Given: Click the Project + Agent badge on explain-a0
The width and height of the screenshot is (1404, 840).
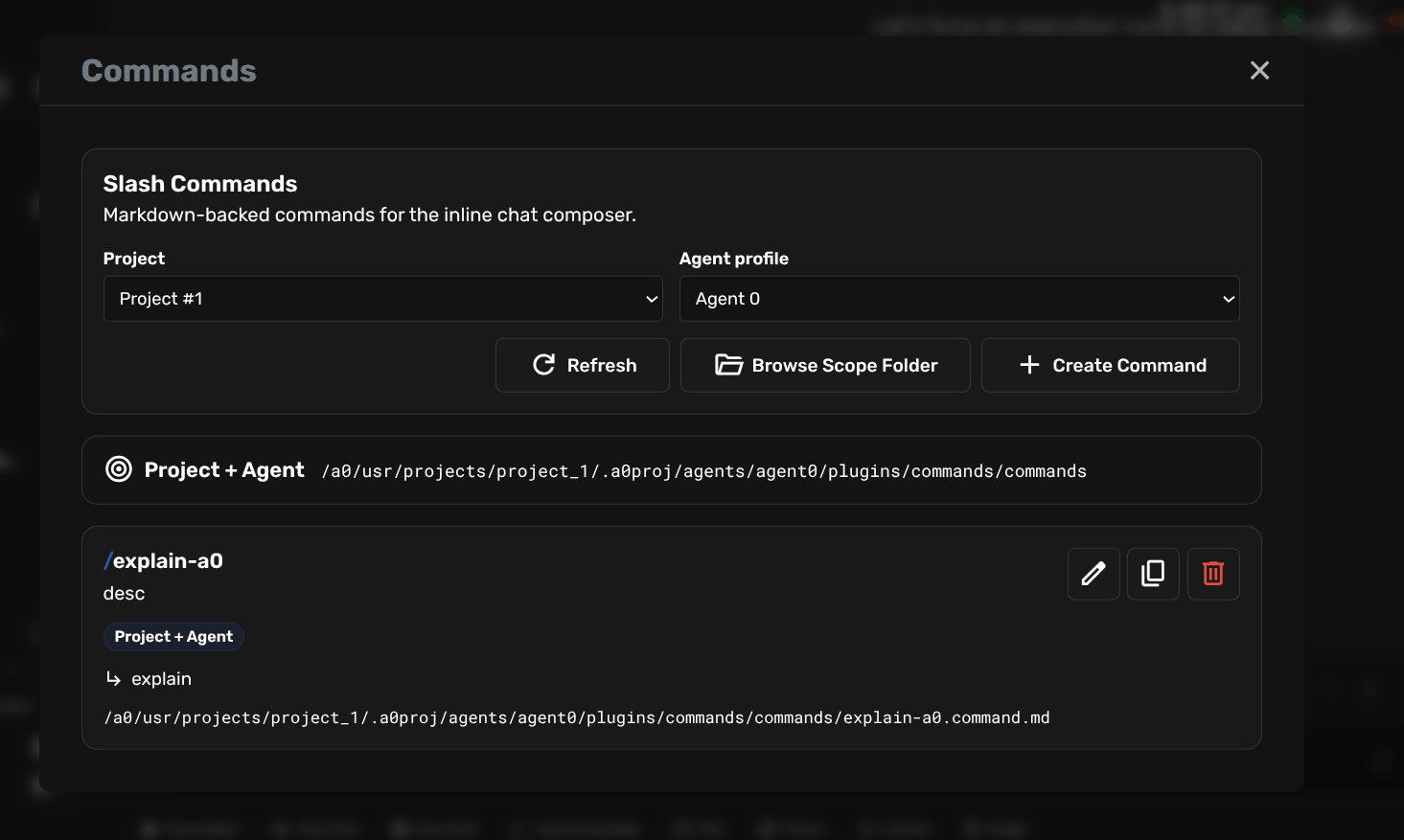Looking at the screenshot, I should [x=173, y=637].
